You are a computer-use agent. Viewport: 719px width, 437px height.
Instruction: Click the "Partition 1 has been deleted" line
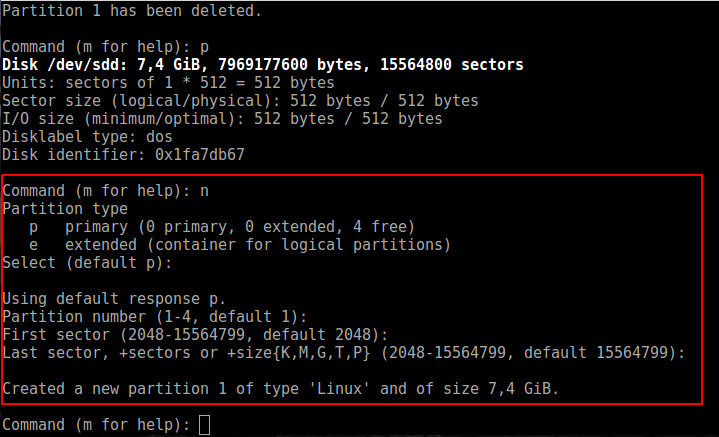[x=133, y=11]
